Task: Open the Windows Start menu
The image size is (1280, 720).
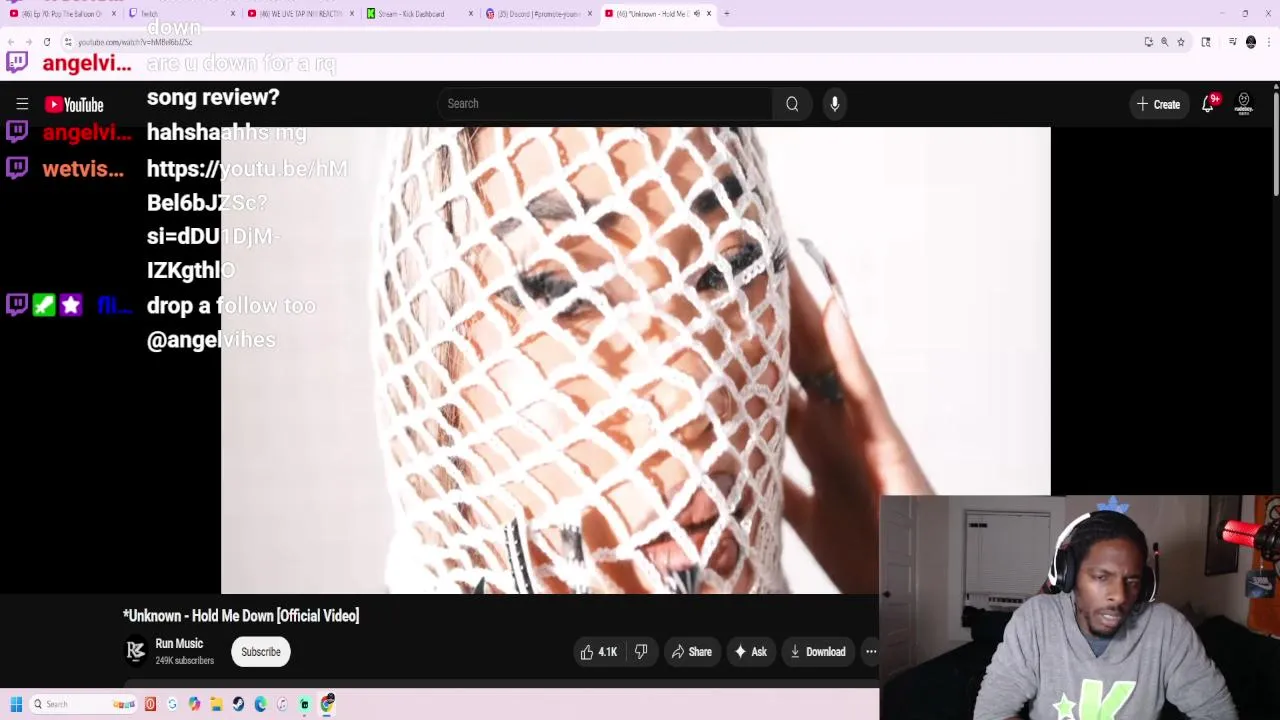Action: tap(16, 704)
